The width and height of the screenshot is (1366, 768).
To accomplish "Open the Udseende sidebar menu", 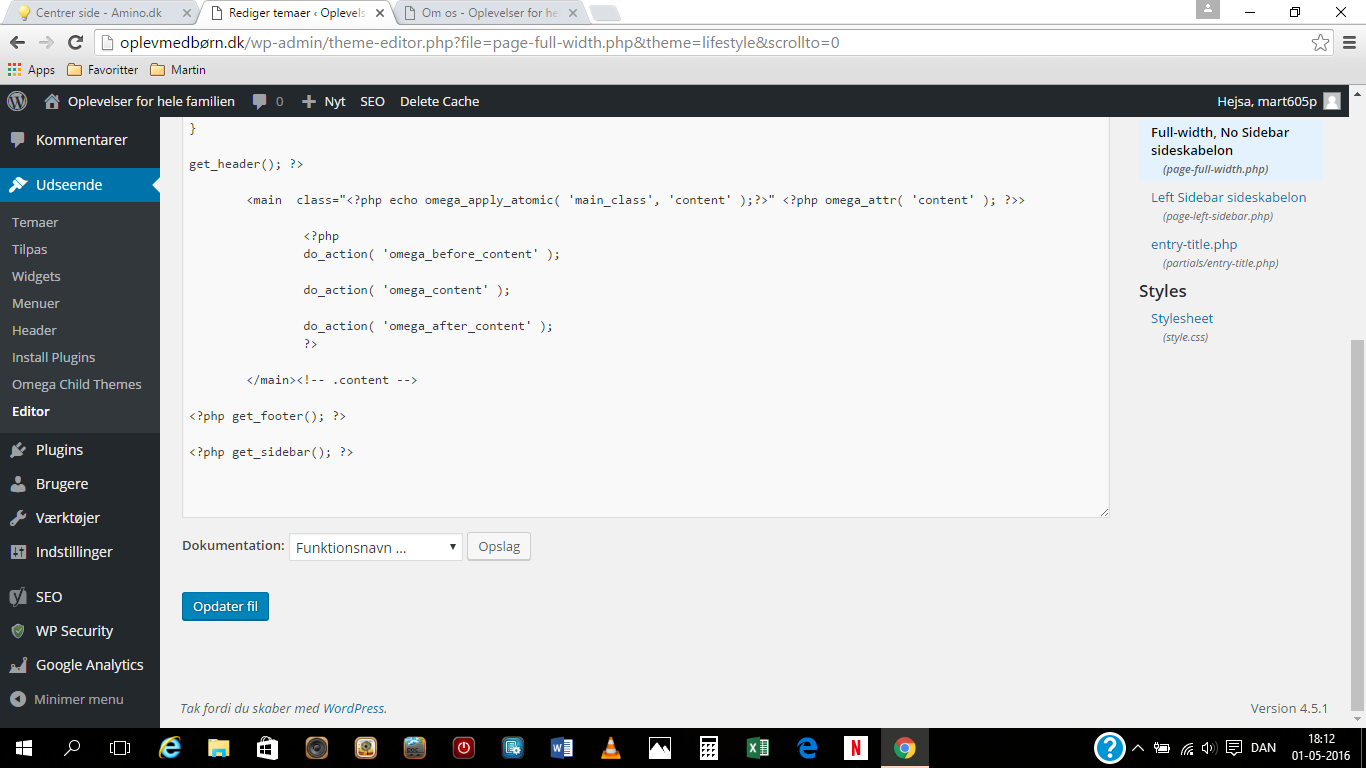I will pos(80,185).
